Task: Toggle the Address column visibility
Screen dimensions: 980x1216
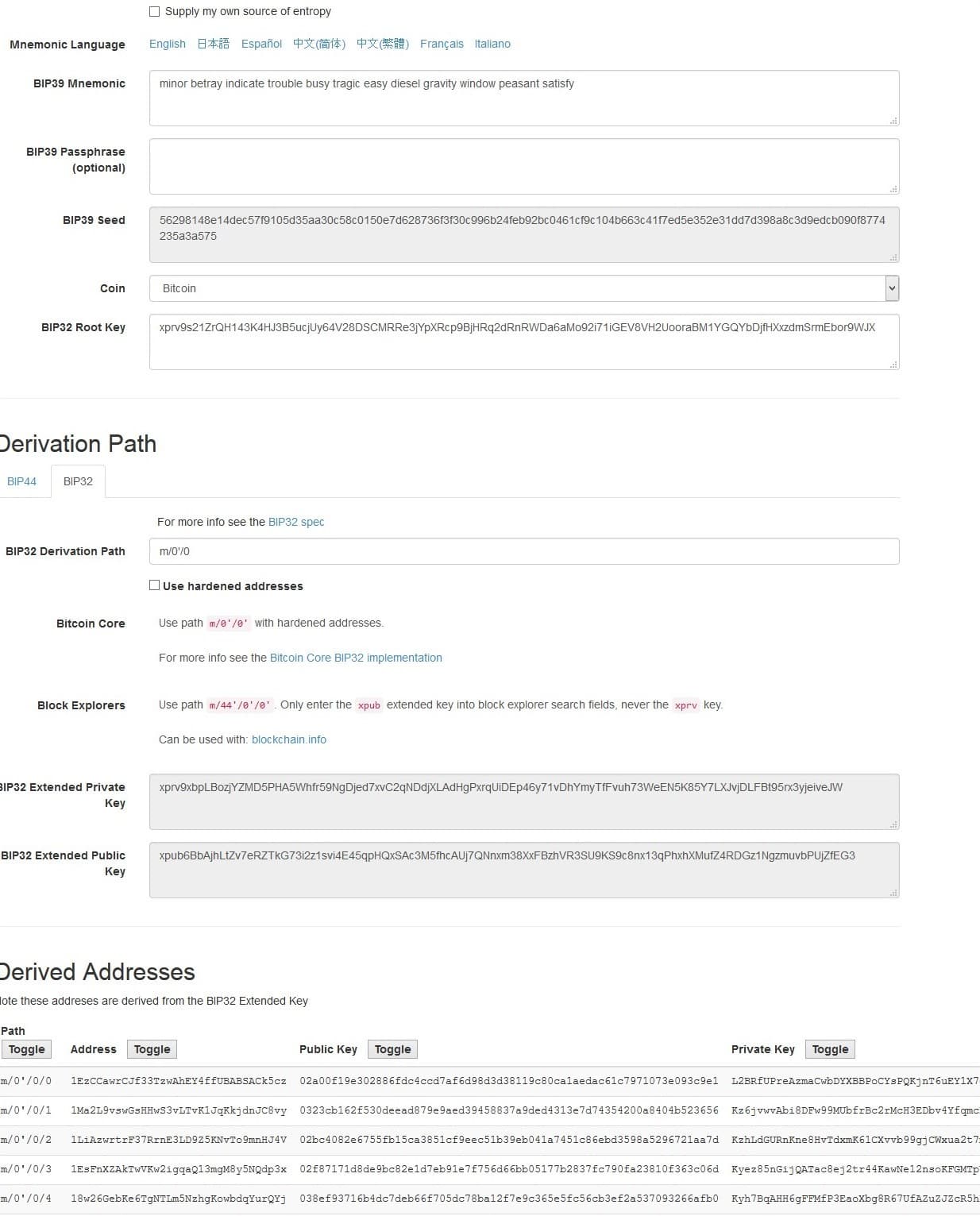Action: pos(152,1049)
